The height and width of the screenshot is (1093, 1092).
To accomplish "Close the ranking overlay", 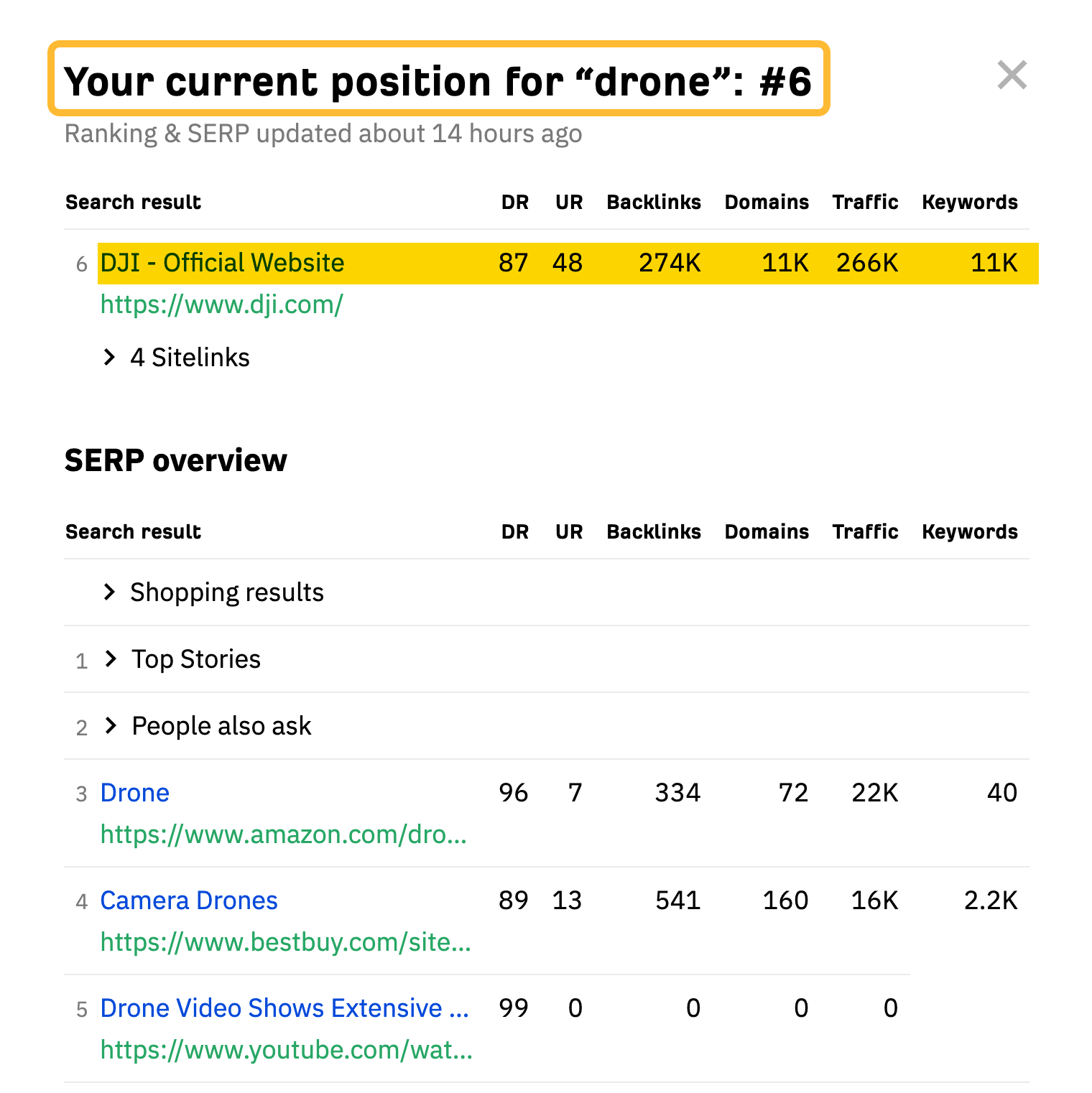I will point(1012,75).
